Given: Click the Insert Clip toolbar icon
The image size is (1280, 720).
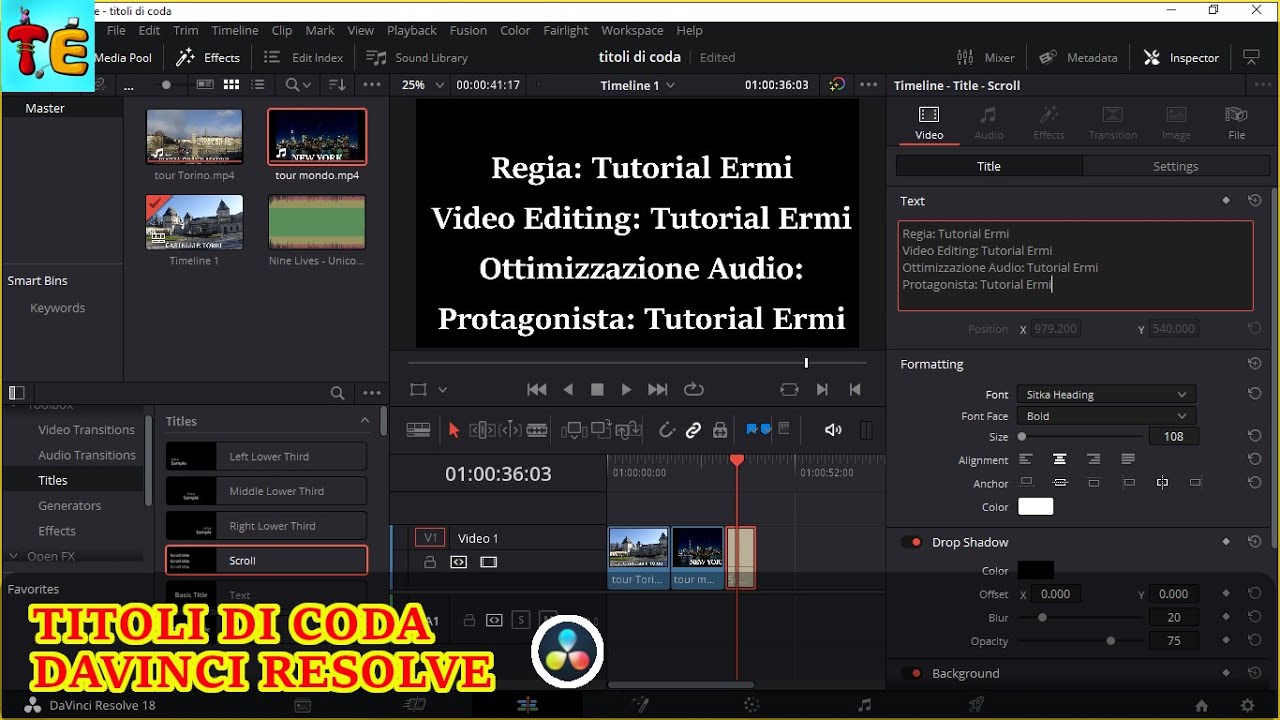Looking at the screenshot, I should [x=574, y=430].
